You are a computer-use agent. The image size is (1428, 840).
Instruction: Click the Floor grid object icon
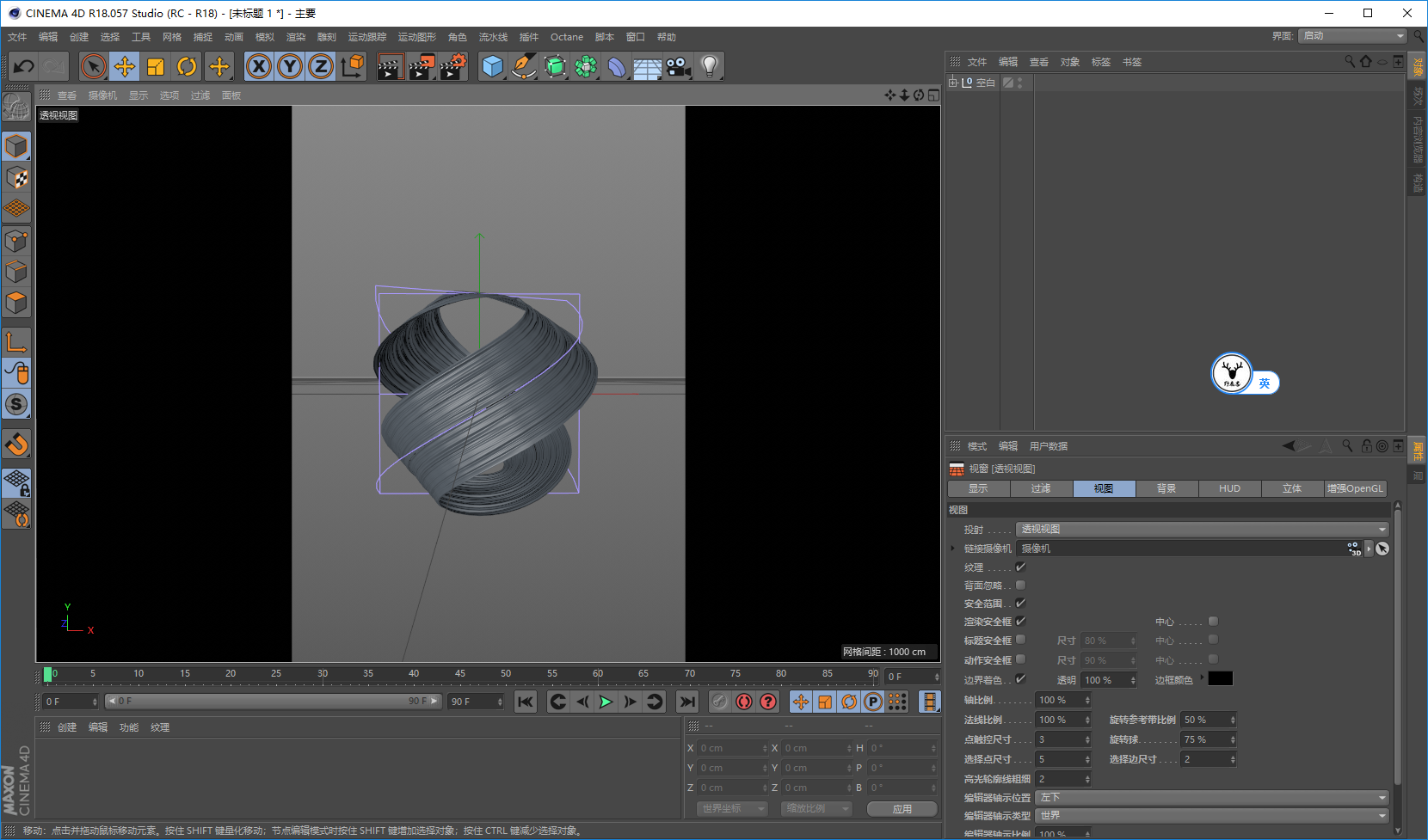pos(648,66)
